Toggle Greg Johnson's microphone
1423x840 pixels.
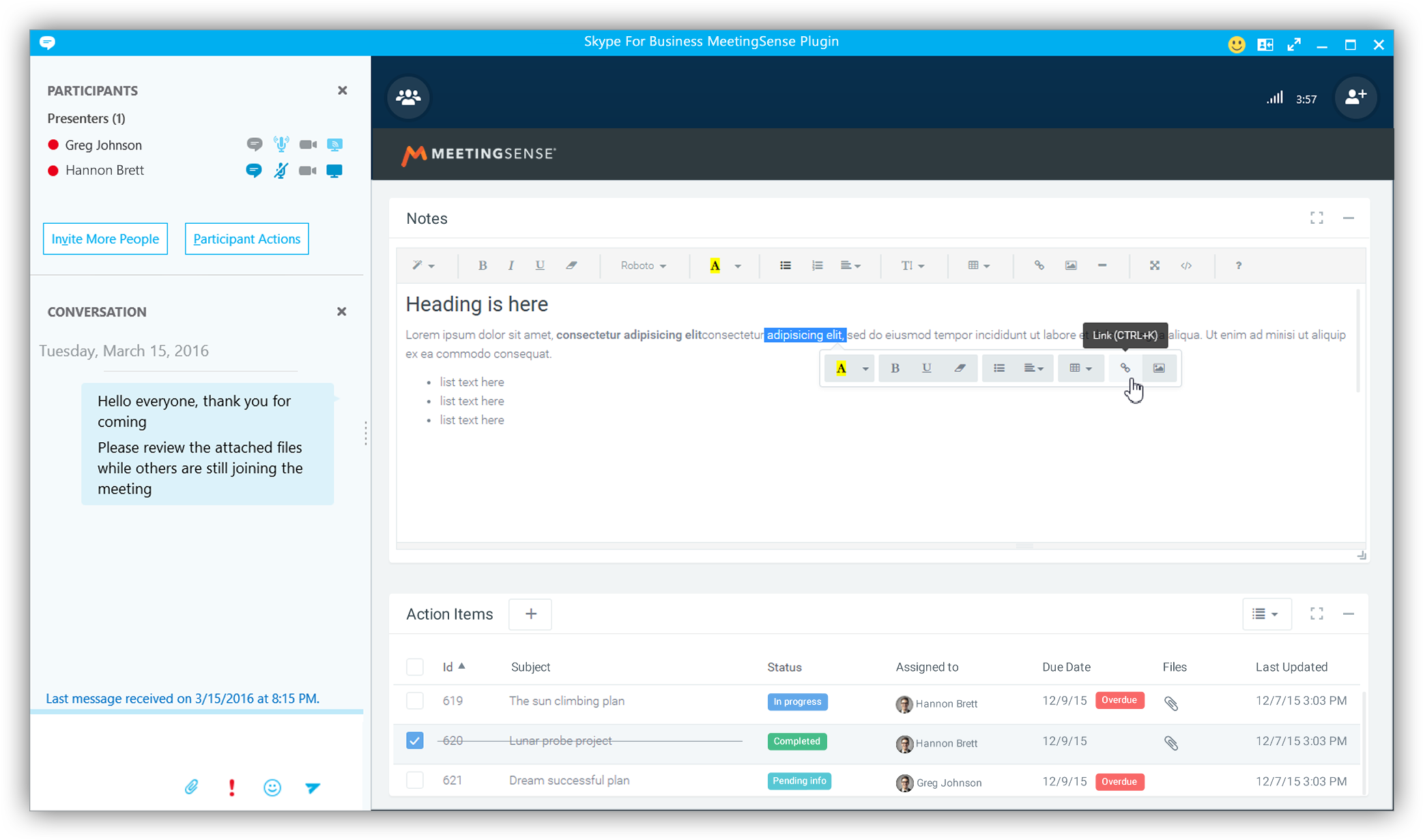coord(281,144)
